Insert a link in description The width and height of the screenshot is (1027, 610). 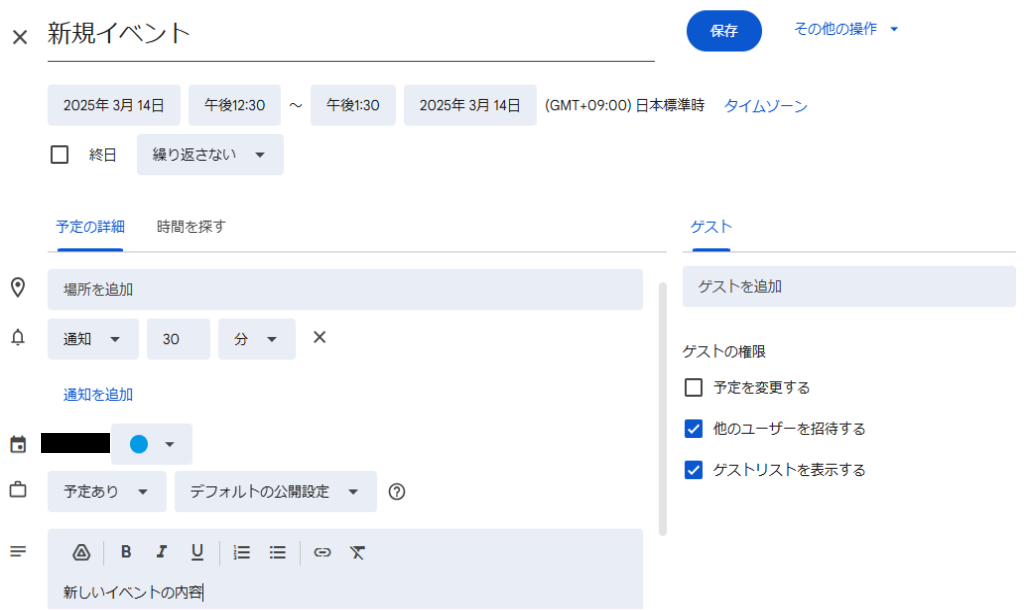[322, 552]
